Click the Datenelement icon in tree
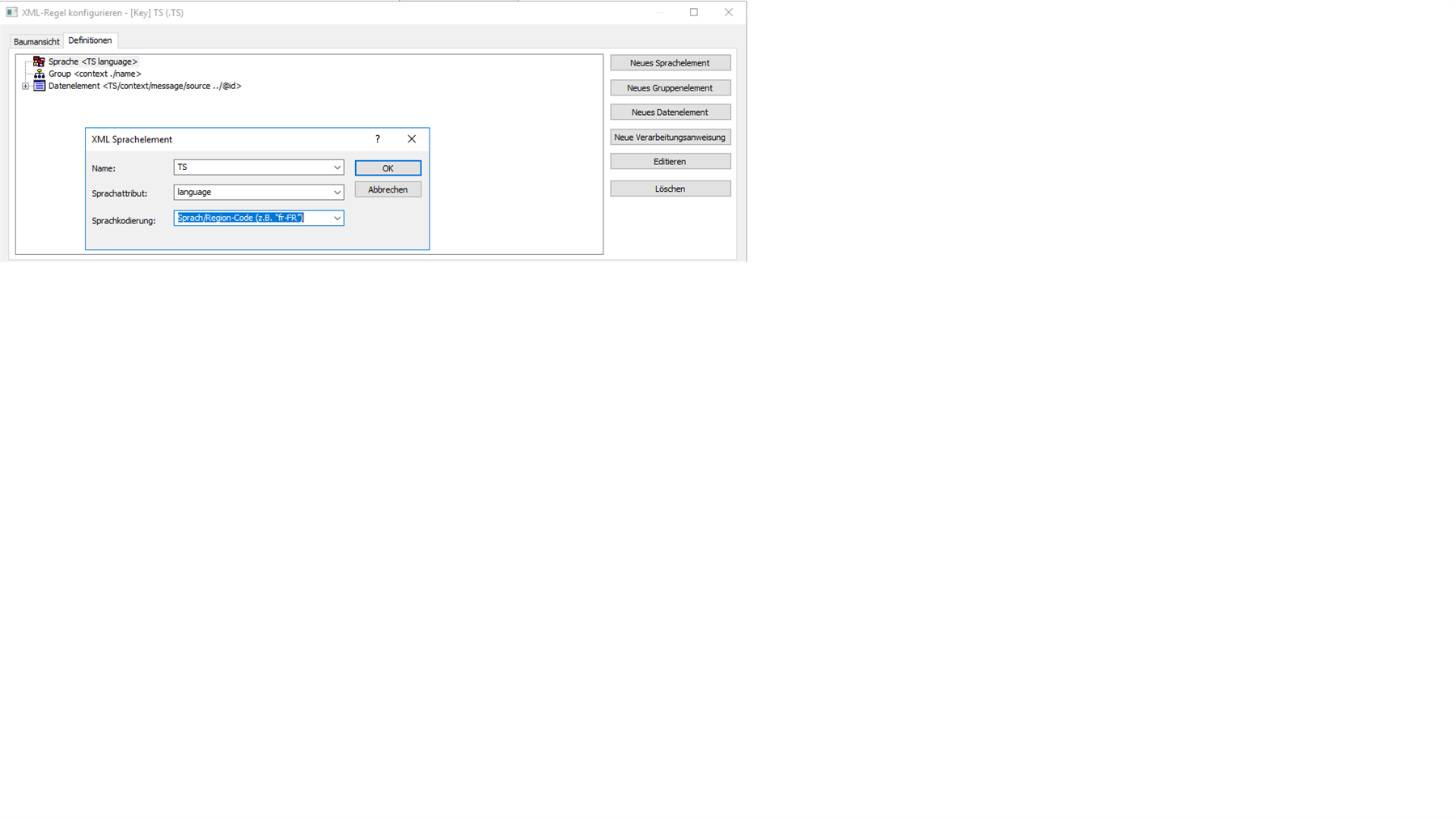The height and width of the screenshot is (819, 1456). point(39,86)
